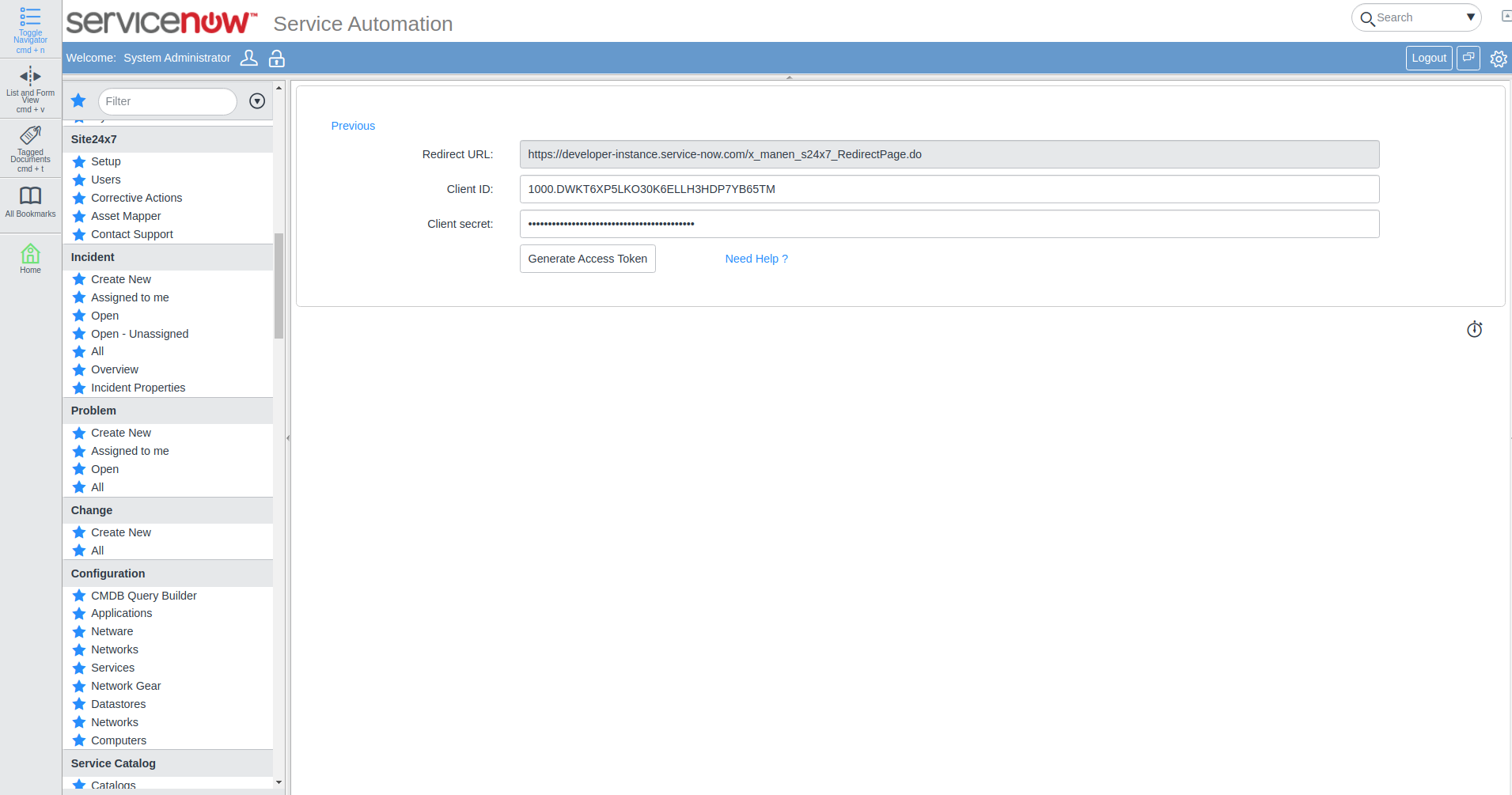Follow the Need Help link
Screen dimensions: 1512x795
[x=756, y=259]
